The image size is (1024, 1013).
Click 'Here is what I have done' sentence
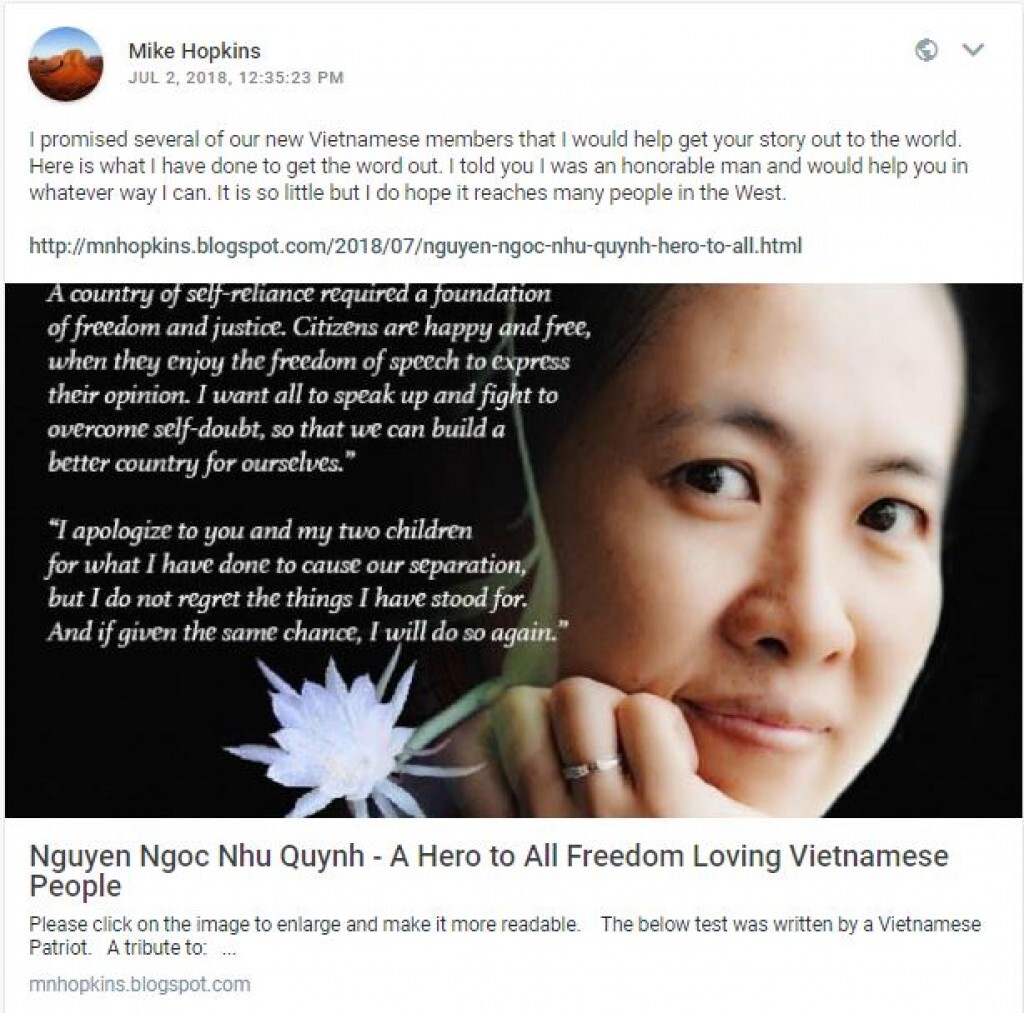click(236, 166)
